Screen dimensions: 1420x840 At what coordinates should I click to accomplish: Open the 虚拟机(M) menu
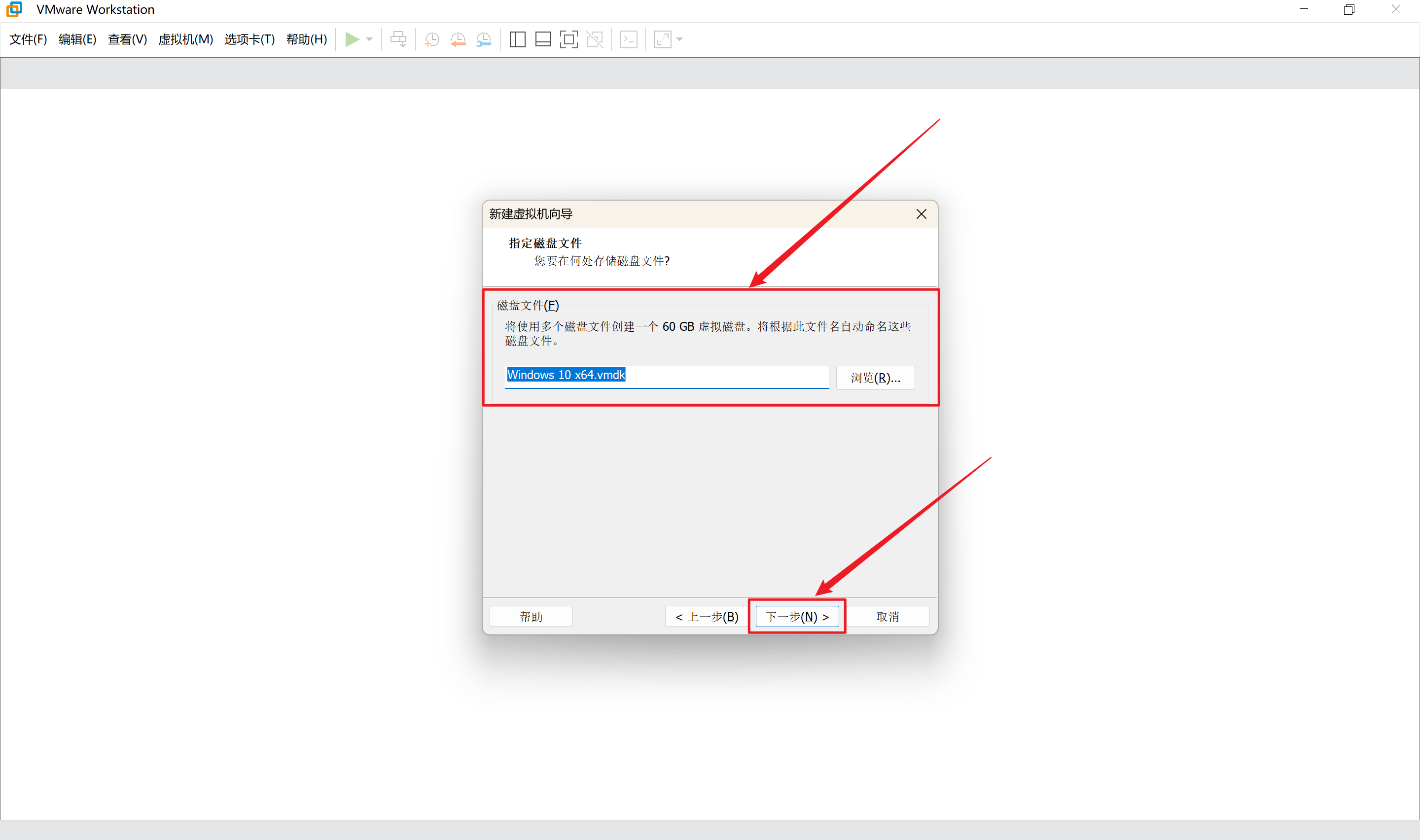click(x=186, y=39)
